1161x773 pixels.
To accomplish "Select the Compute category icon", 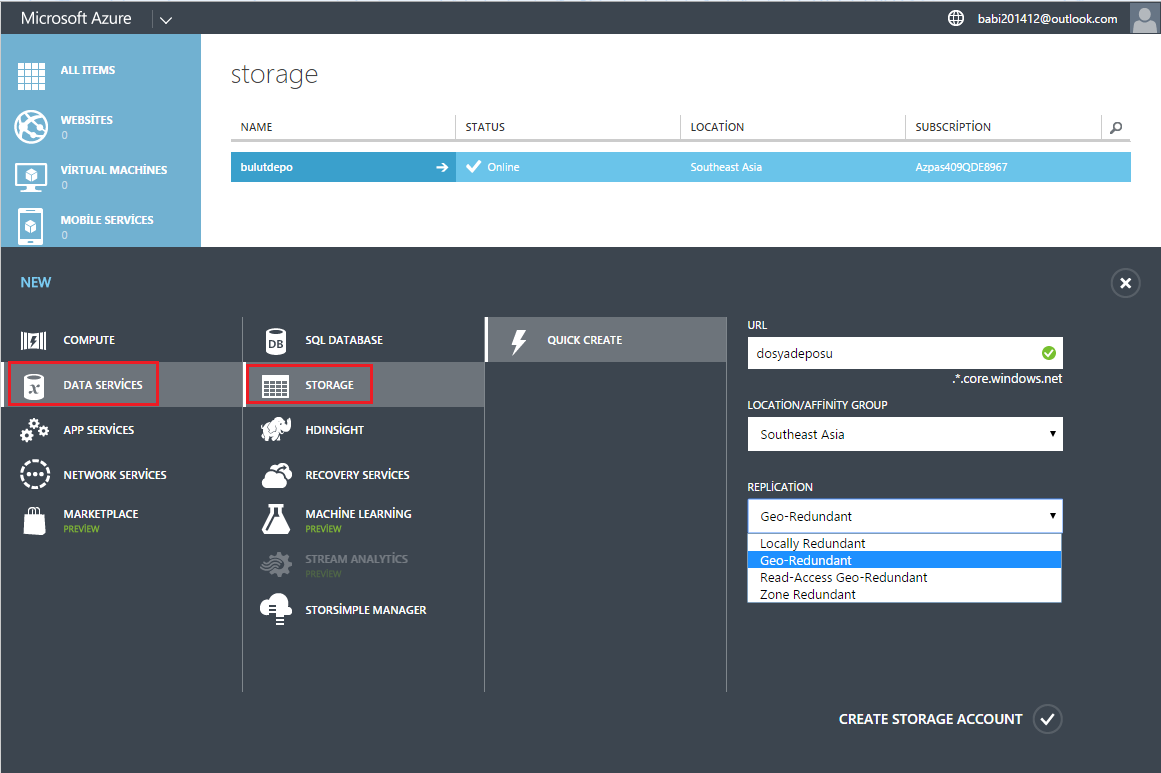I will tap(33, 341).
